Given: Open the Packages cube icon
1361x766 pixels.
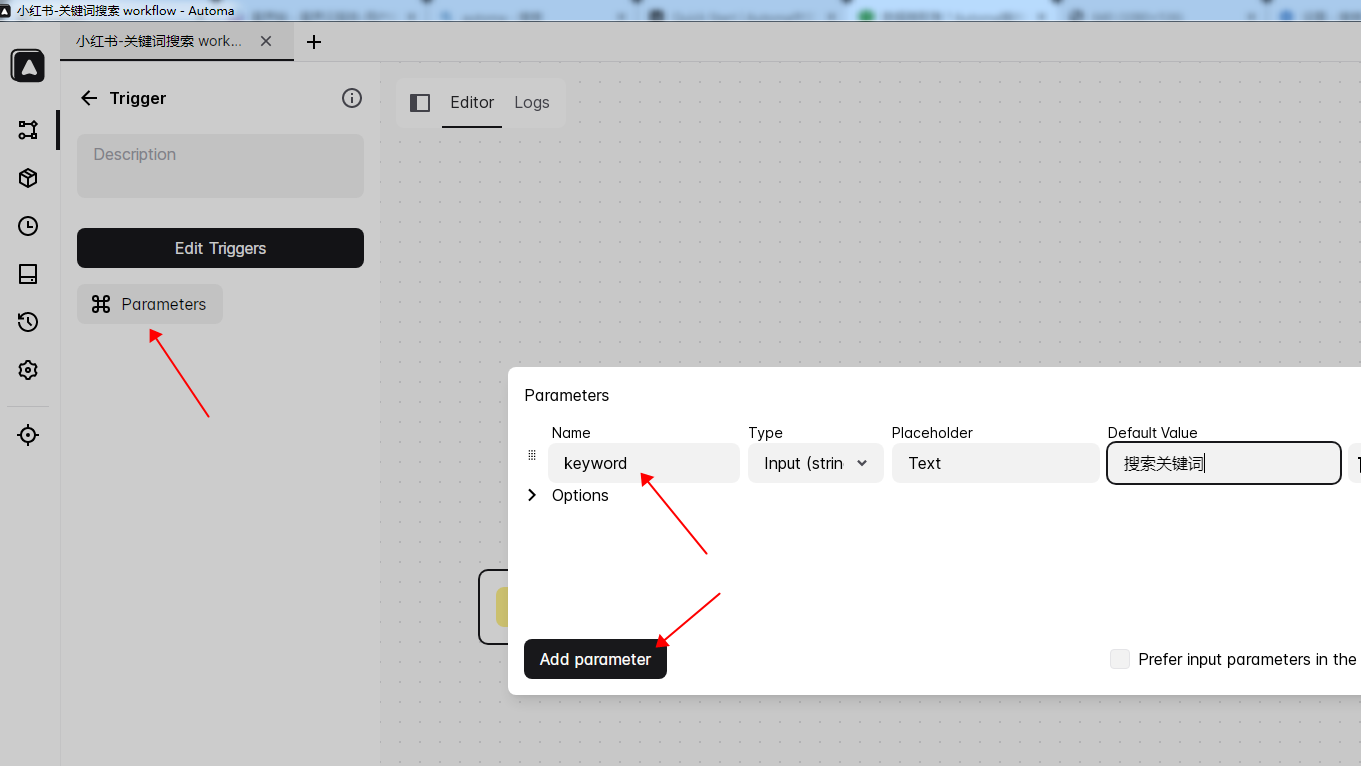Looking at the screenshot, I should (28, 178).
